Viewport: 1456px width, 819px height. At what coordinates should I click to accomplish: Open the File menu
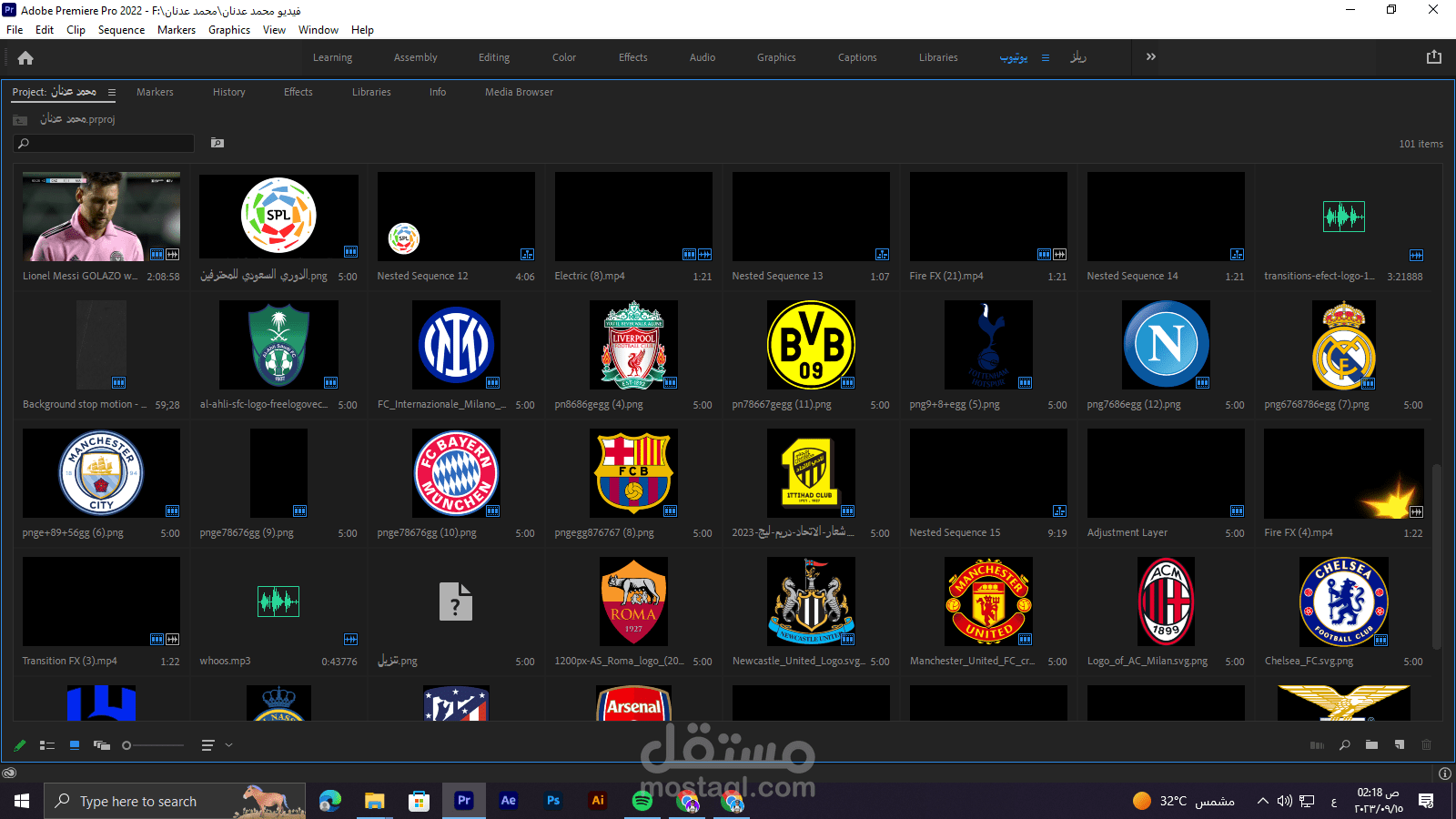tap(15, 30)
